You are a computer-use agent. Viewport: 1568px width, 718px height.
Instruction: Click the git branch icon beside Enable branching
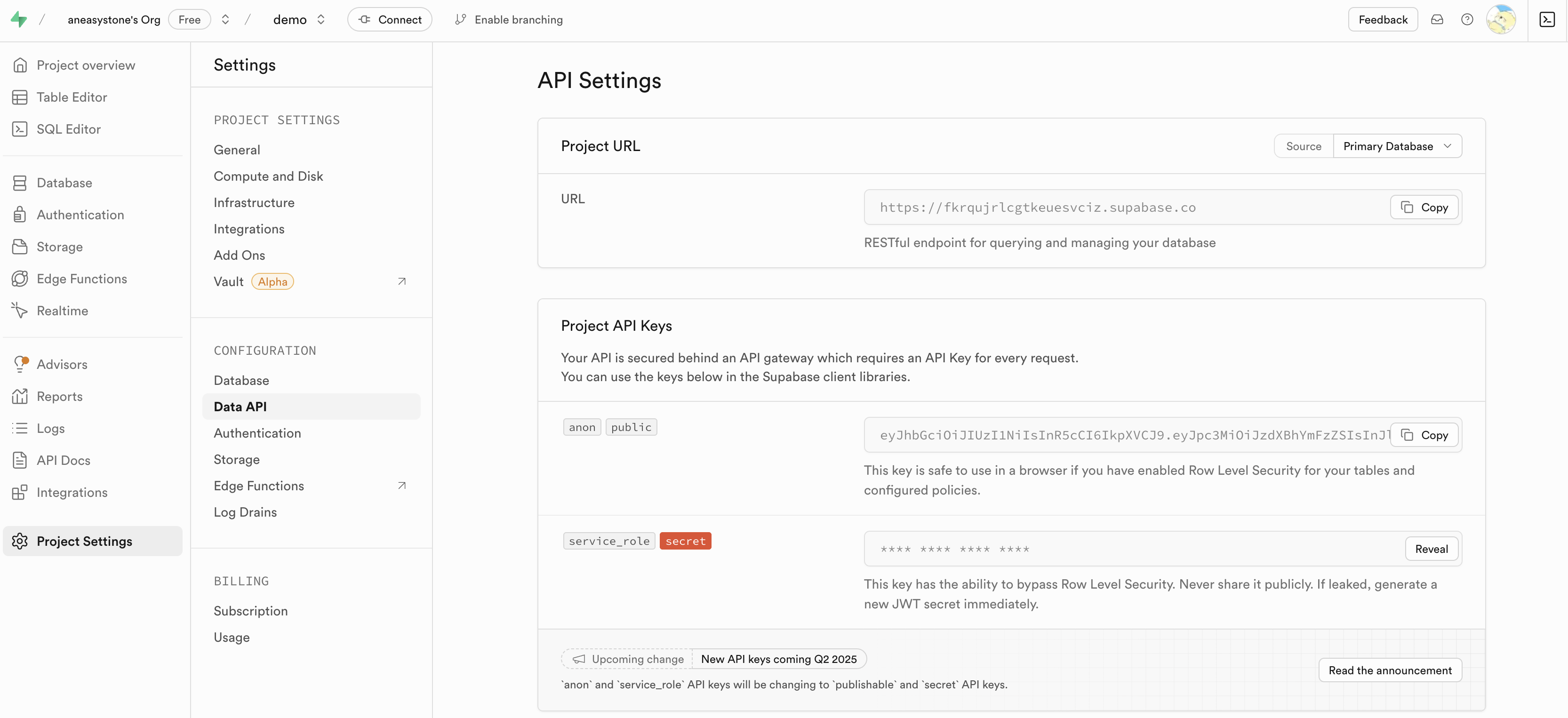click(x=461, y=19)
